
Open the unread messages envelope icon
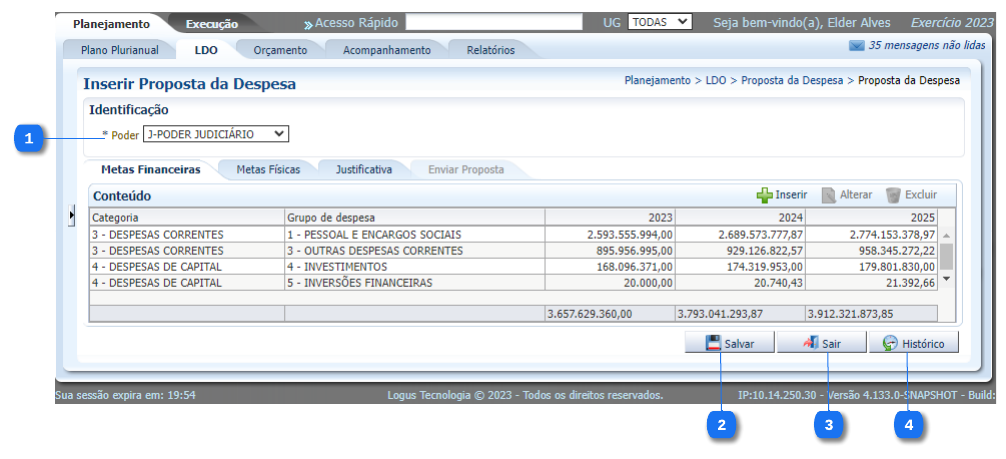point(856,46)
